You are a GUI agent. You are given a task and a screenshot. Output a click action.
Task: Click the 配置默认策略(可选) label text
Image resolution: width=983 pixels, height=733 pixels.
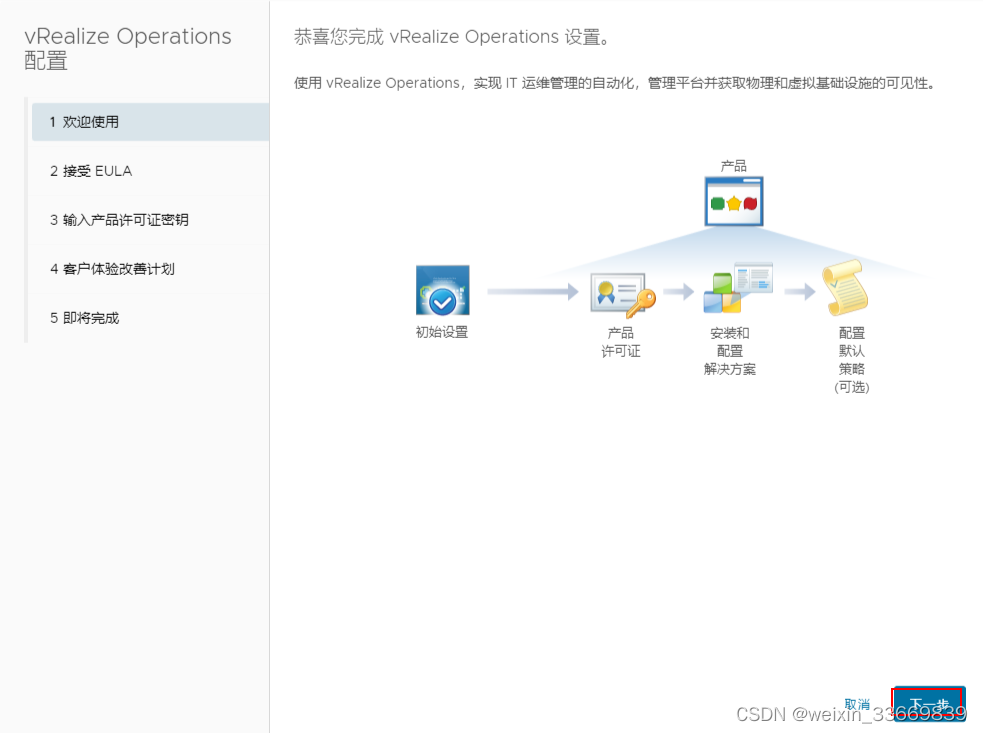(x=851, y=359)
